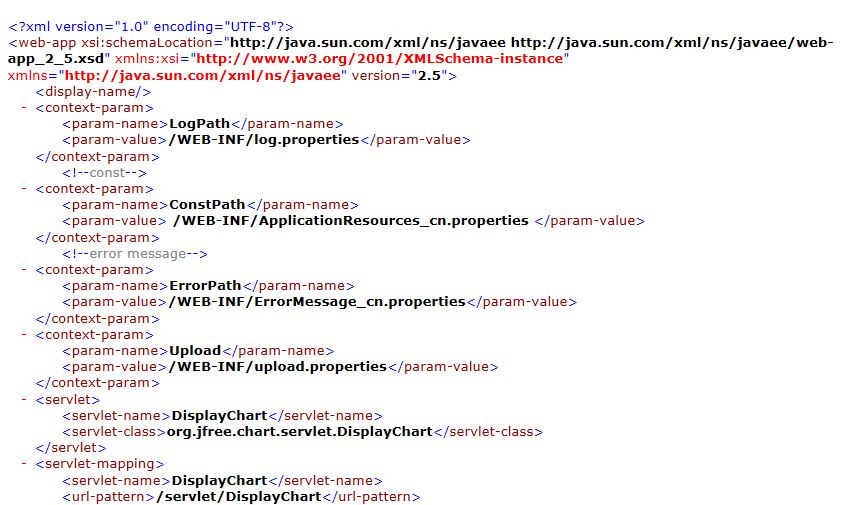Select the /WEB-INF/upload.properties value
Image resolution: width=851 pixels, height=505 pixels.
(277, 367)
